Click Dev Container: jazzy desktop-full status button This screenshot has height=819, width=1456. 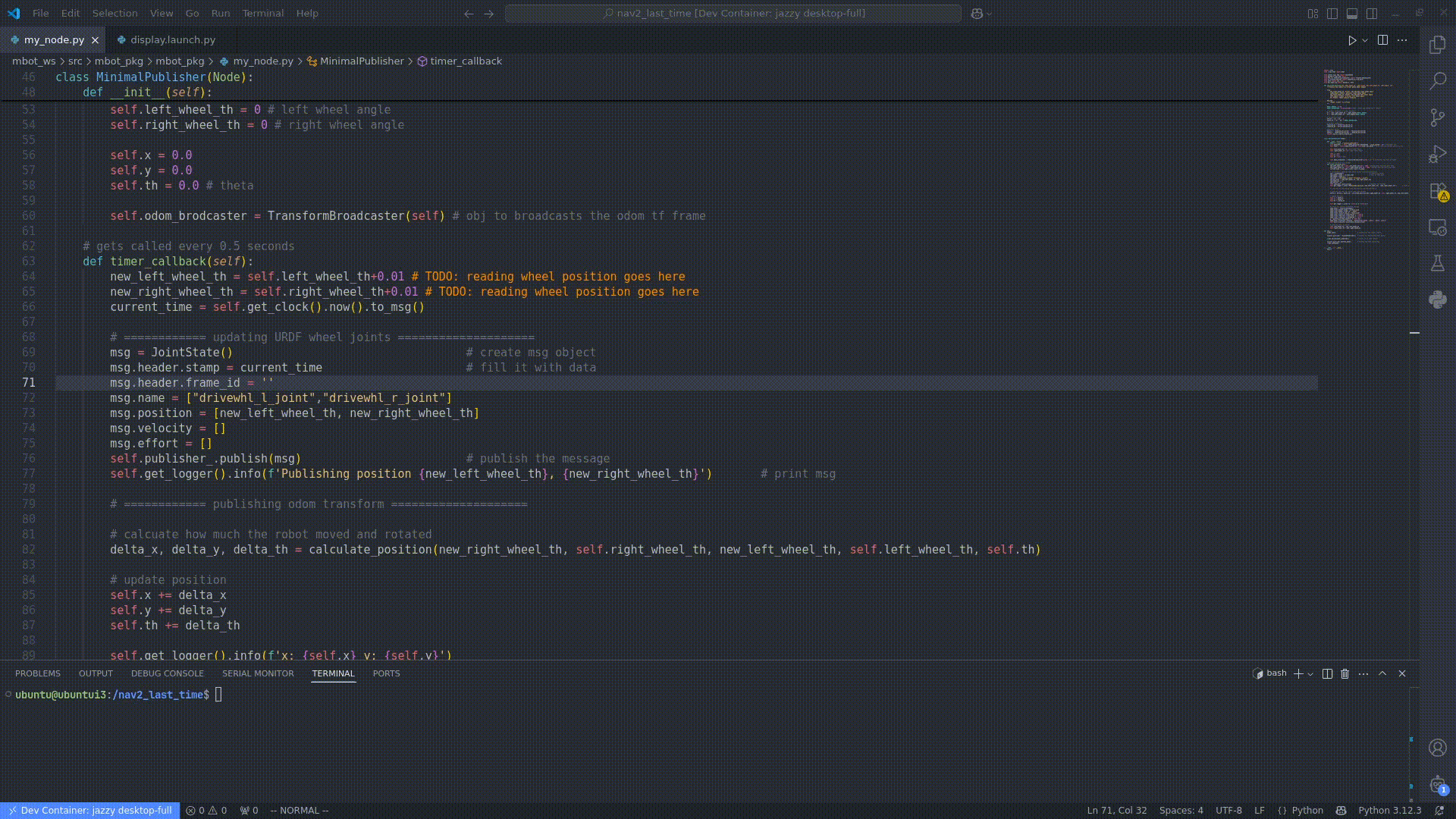pos(90,811)
